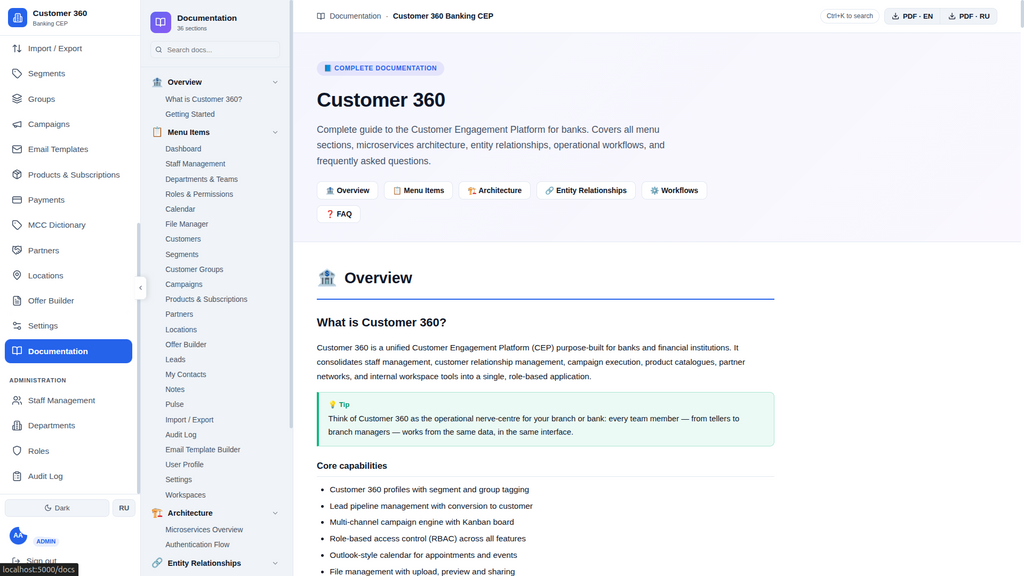Jump to the Workflows quick tab
The height and width of the screenshot is (576, 1024).
click(x=674, y=191)
